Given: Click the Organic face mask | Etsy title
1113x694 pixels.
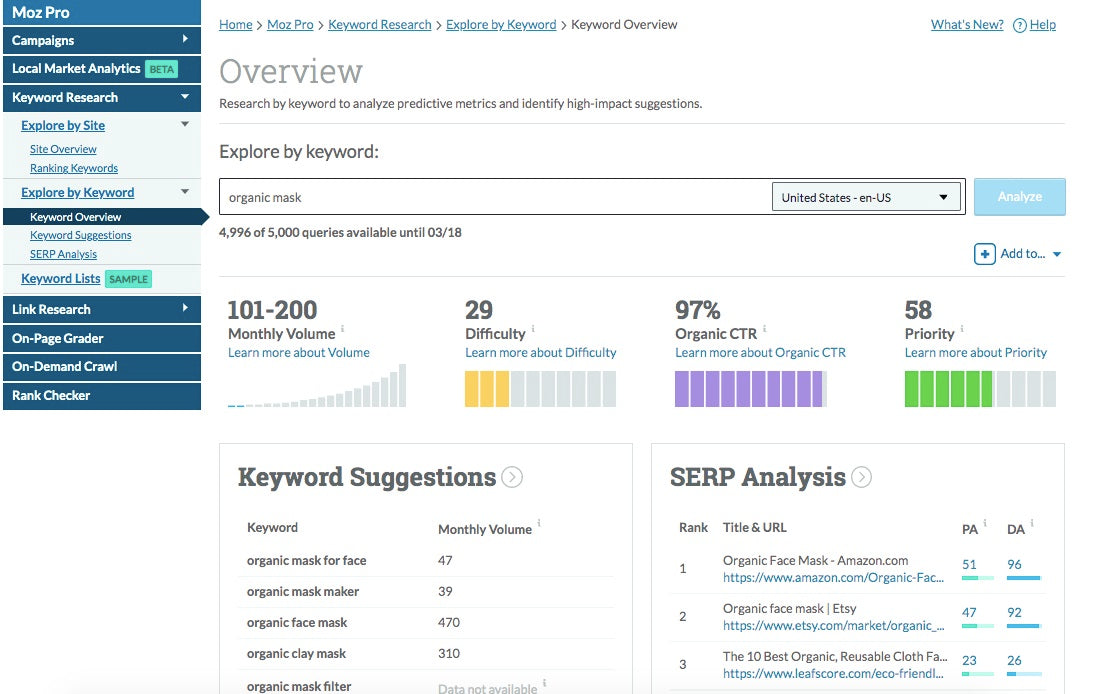Looking at the screenshot, I should [789, 609].
